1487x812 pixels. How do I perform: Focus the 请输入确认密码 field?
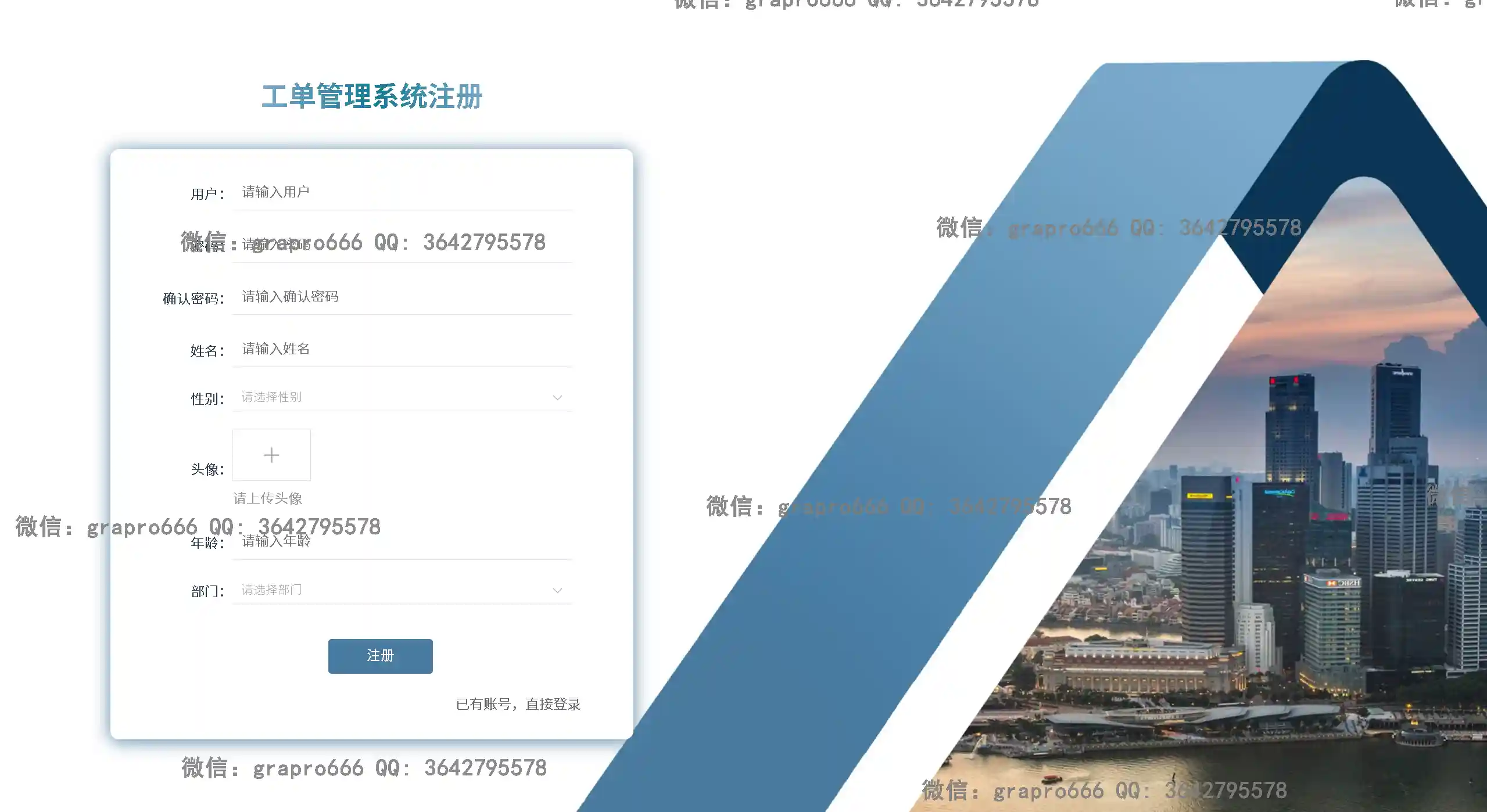click(x=401, y=297)
